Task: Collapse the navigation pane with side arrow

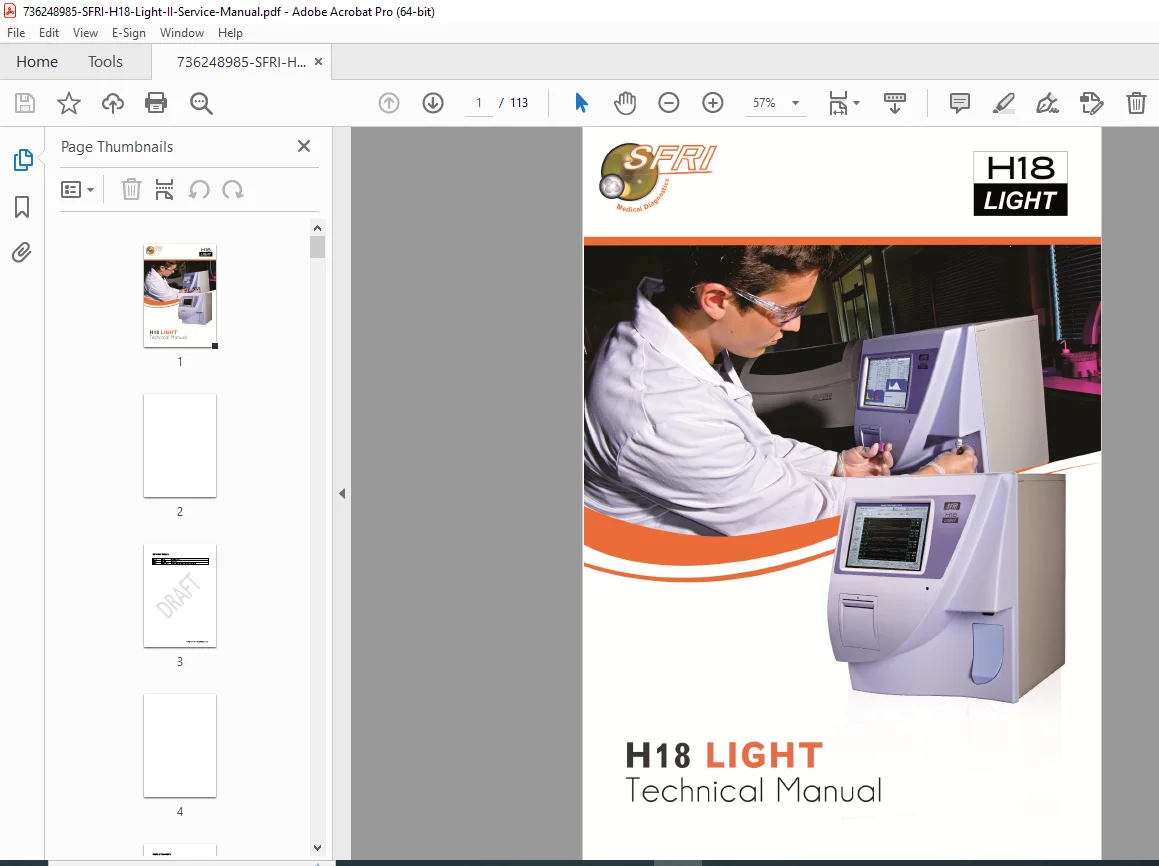Action: (341, 494)
